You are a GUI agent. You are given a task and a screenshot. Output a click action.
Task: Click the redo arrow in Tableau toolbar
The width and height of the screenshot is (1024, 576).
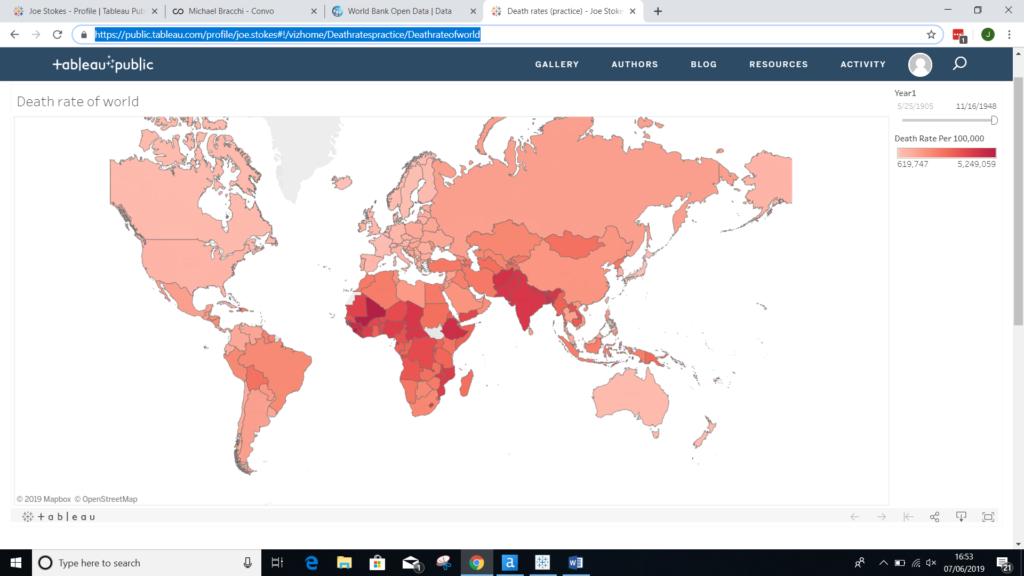(882, 517)
